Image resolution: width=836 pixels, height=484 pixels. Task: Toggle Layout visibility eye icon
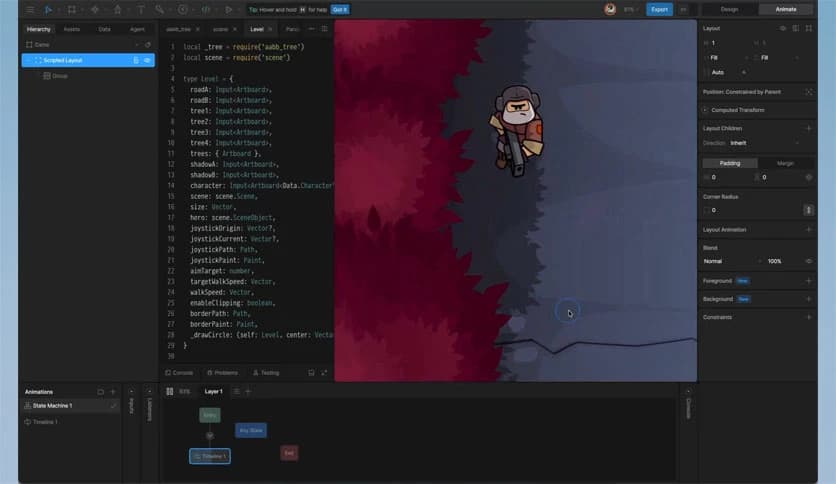point(783,28)
